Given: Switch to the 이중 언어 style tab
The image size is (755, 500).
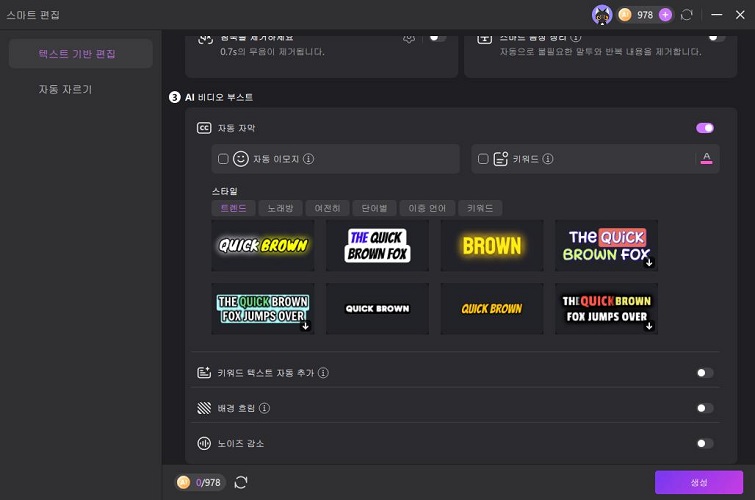Looking at the screenshot, I should [x=427, y=208].
